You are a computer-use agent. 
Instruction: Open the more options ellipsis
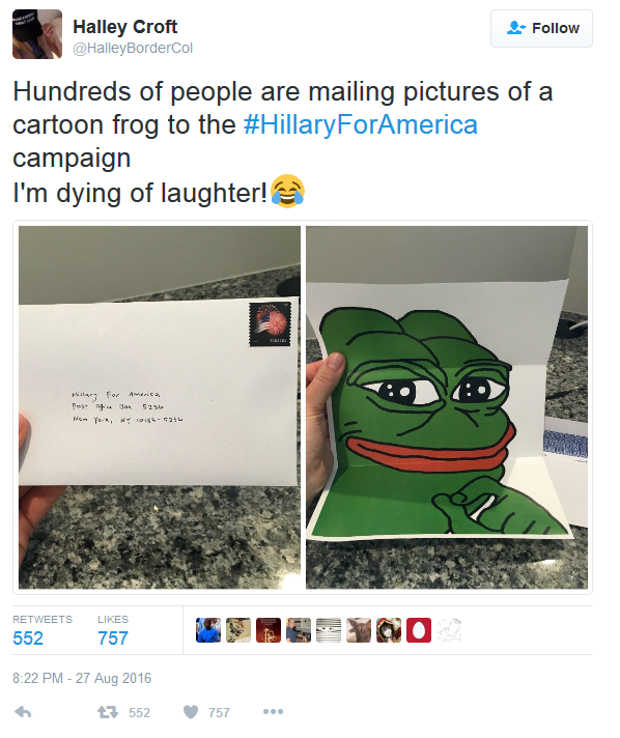pos(273,712)
